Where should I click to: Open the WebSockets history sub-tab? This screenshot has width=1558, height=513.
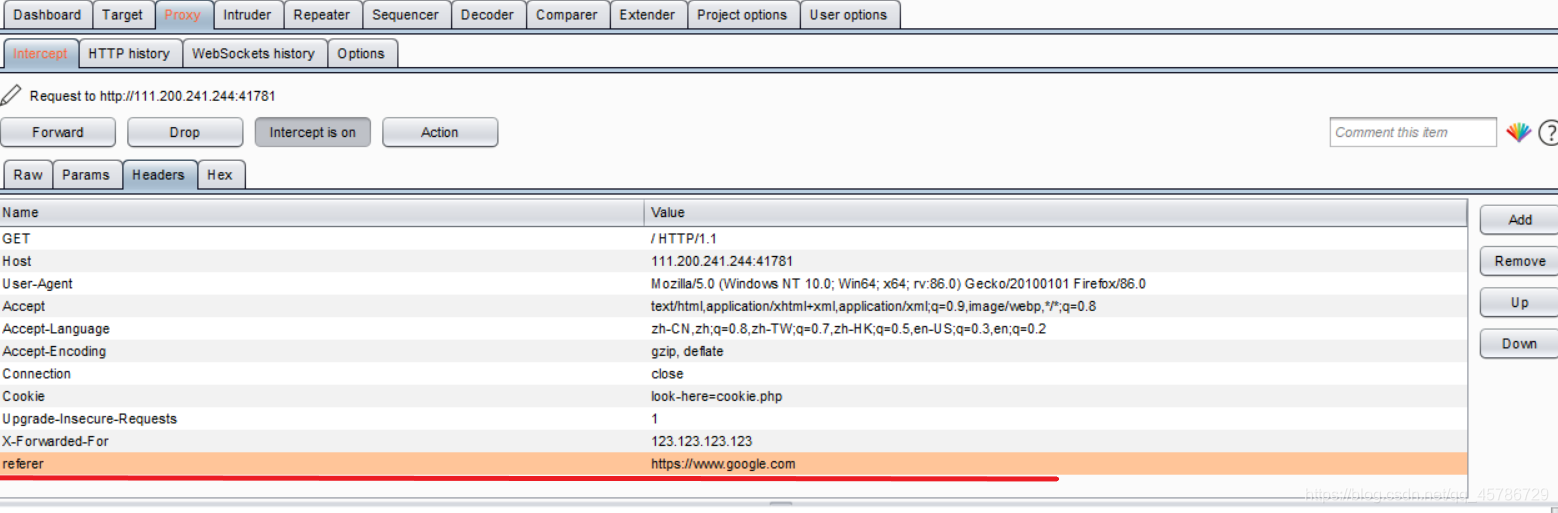[253, 54]
